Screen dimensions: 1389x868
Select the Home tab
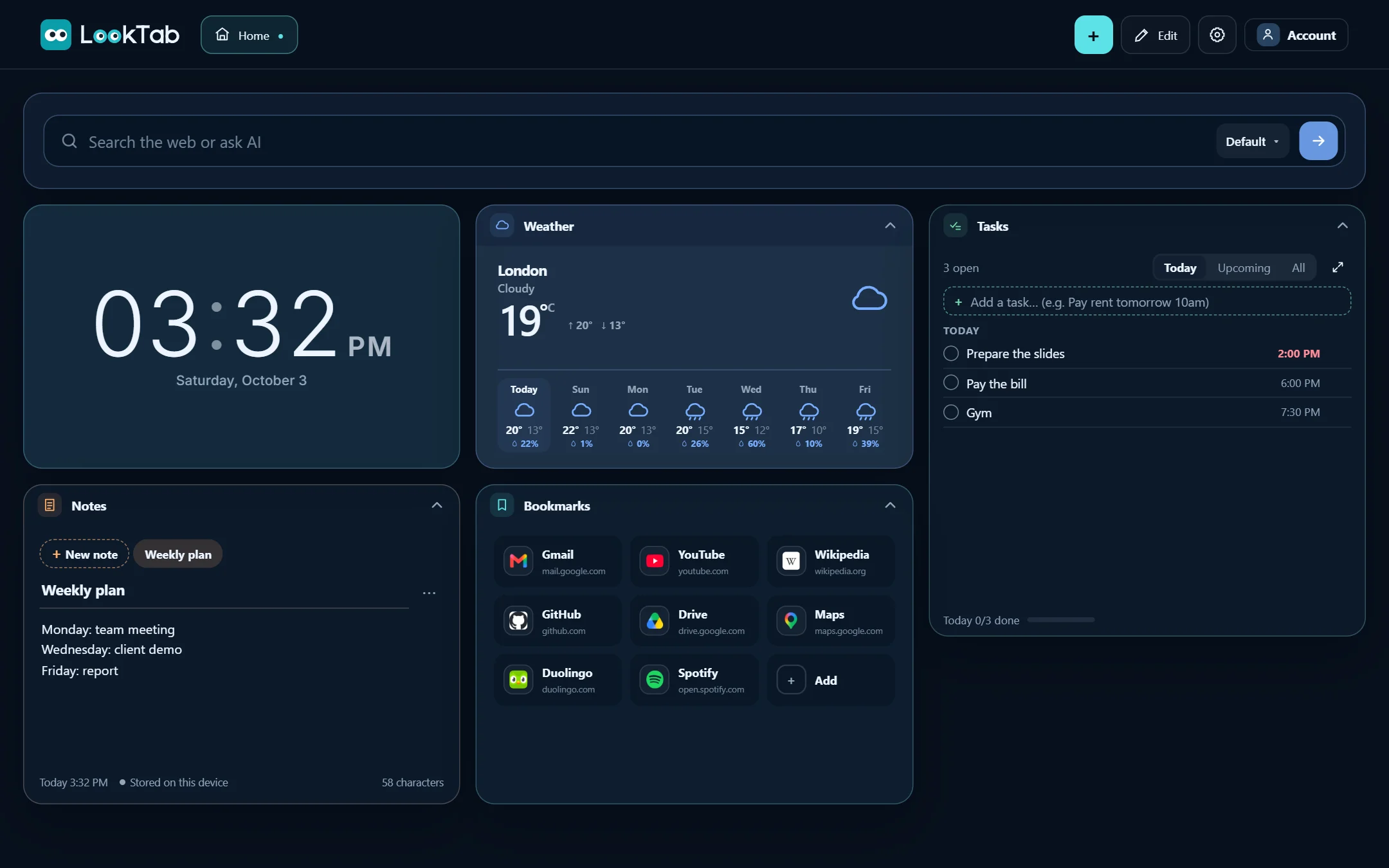coord(250,35)
